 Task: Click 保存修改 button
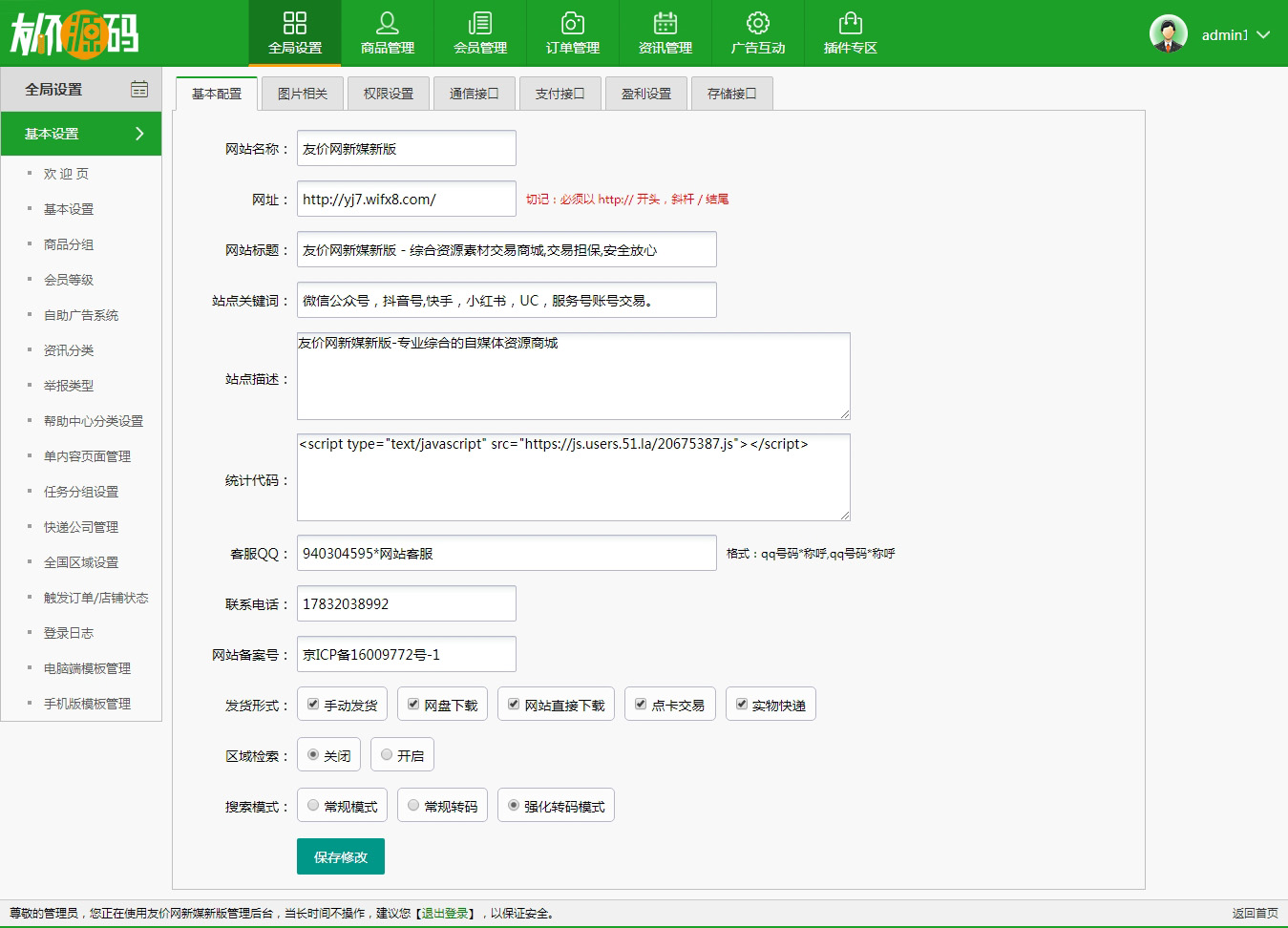(341, 856)
